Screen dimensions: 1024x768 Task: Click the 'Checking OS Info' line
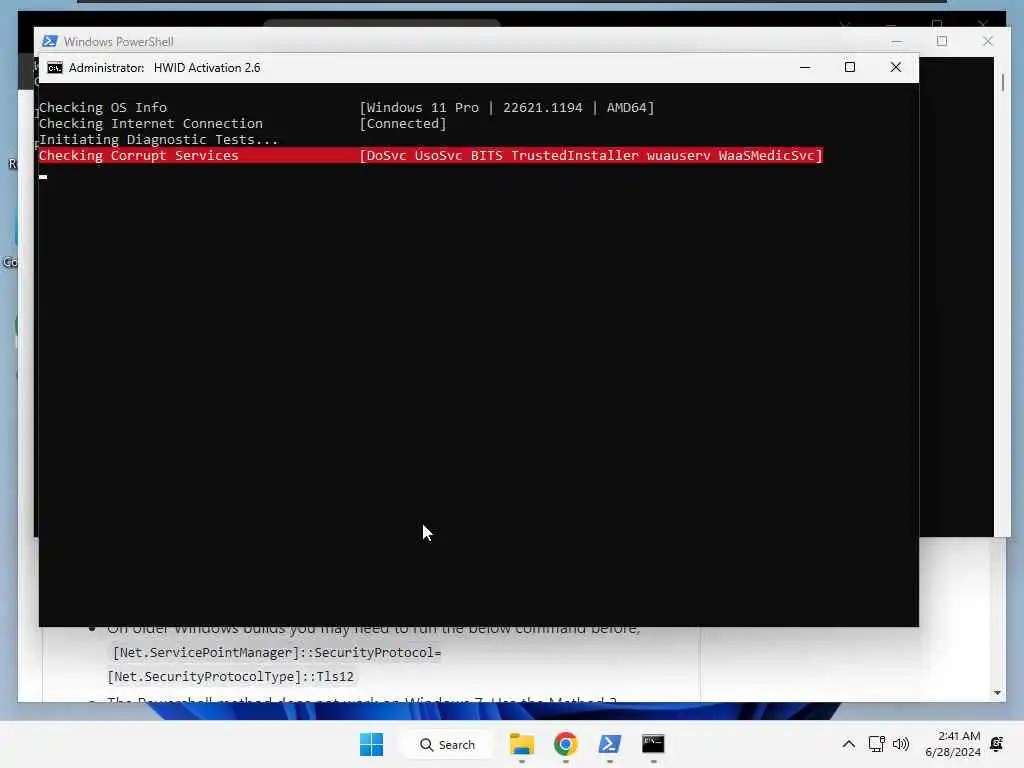103,108
